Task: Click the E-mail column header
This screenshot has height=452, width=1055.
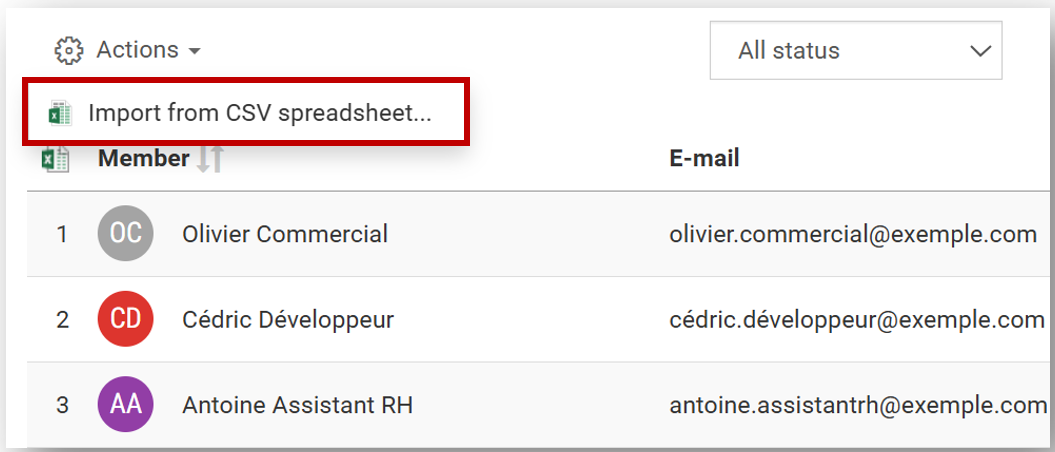Action: click(704, 159)
